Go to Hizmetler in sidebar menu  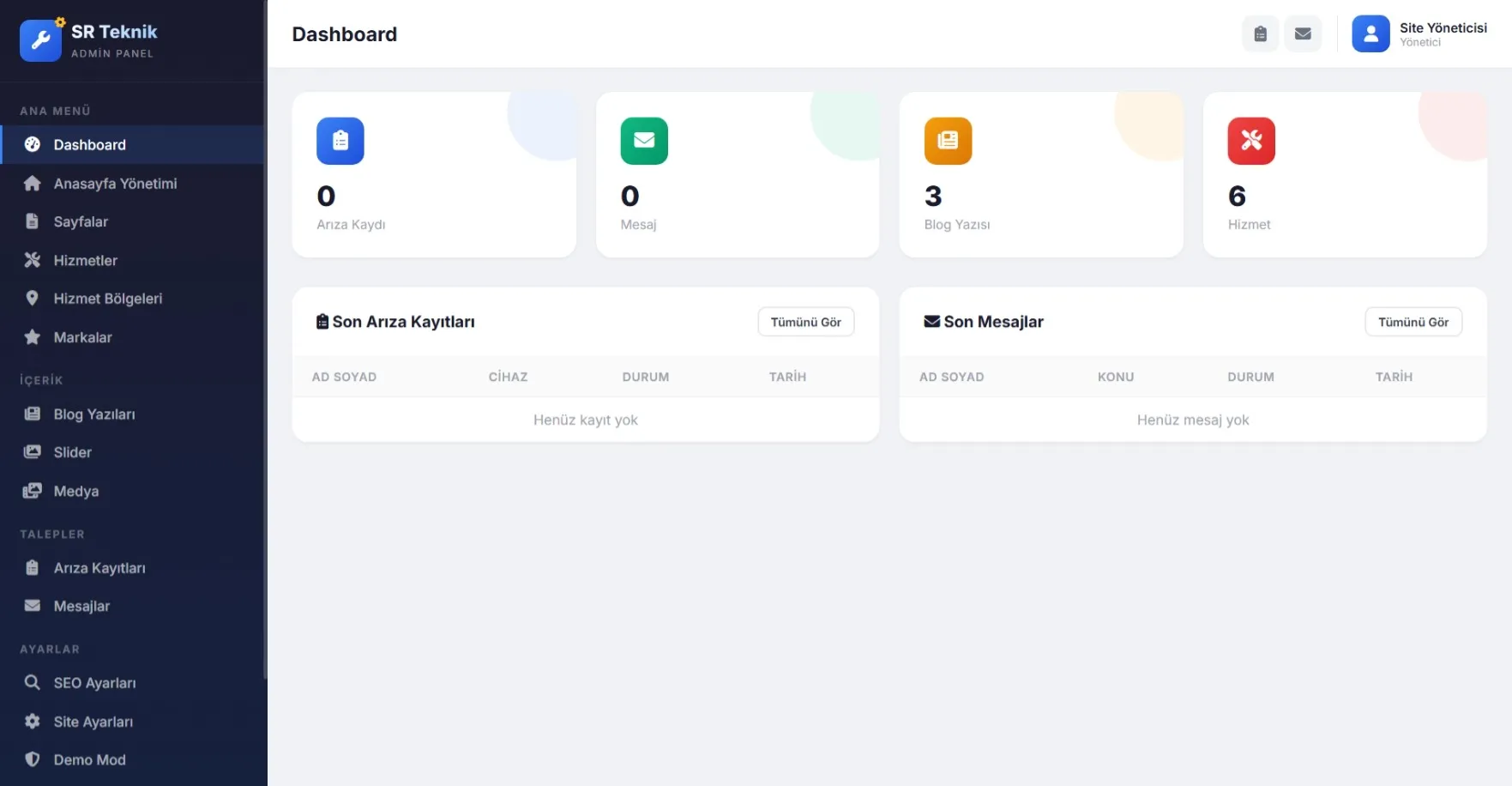[x=85, y=260]
